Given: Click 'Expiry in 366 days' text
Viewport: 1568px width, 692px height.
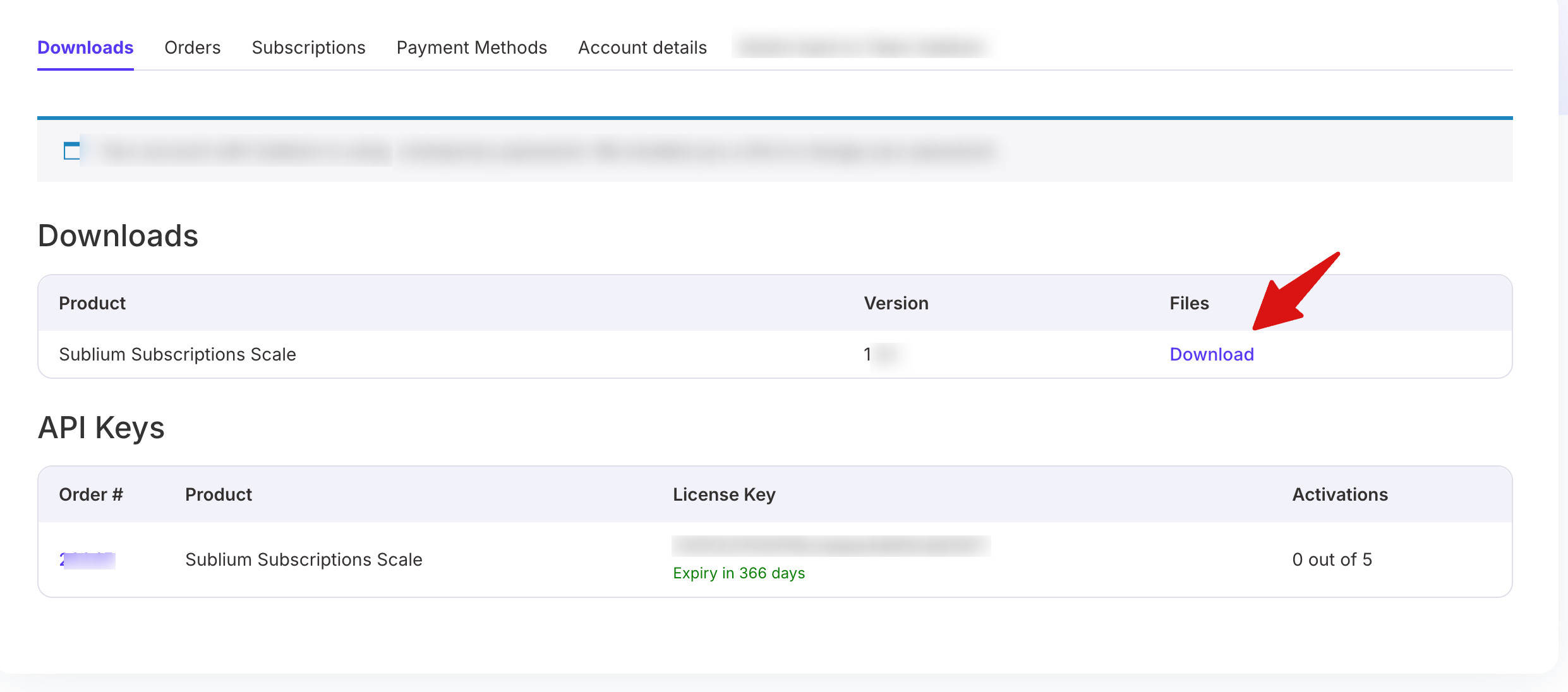Looking at the screenshot, I should coord(739,573).
